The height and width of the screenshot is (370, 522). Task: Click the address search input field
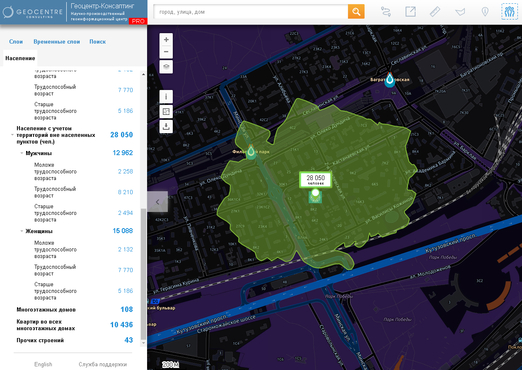click(x=251, y=12)
